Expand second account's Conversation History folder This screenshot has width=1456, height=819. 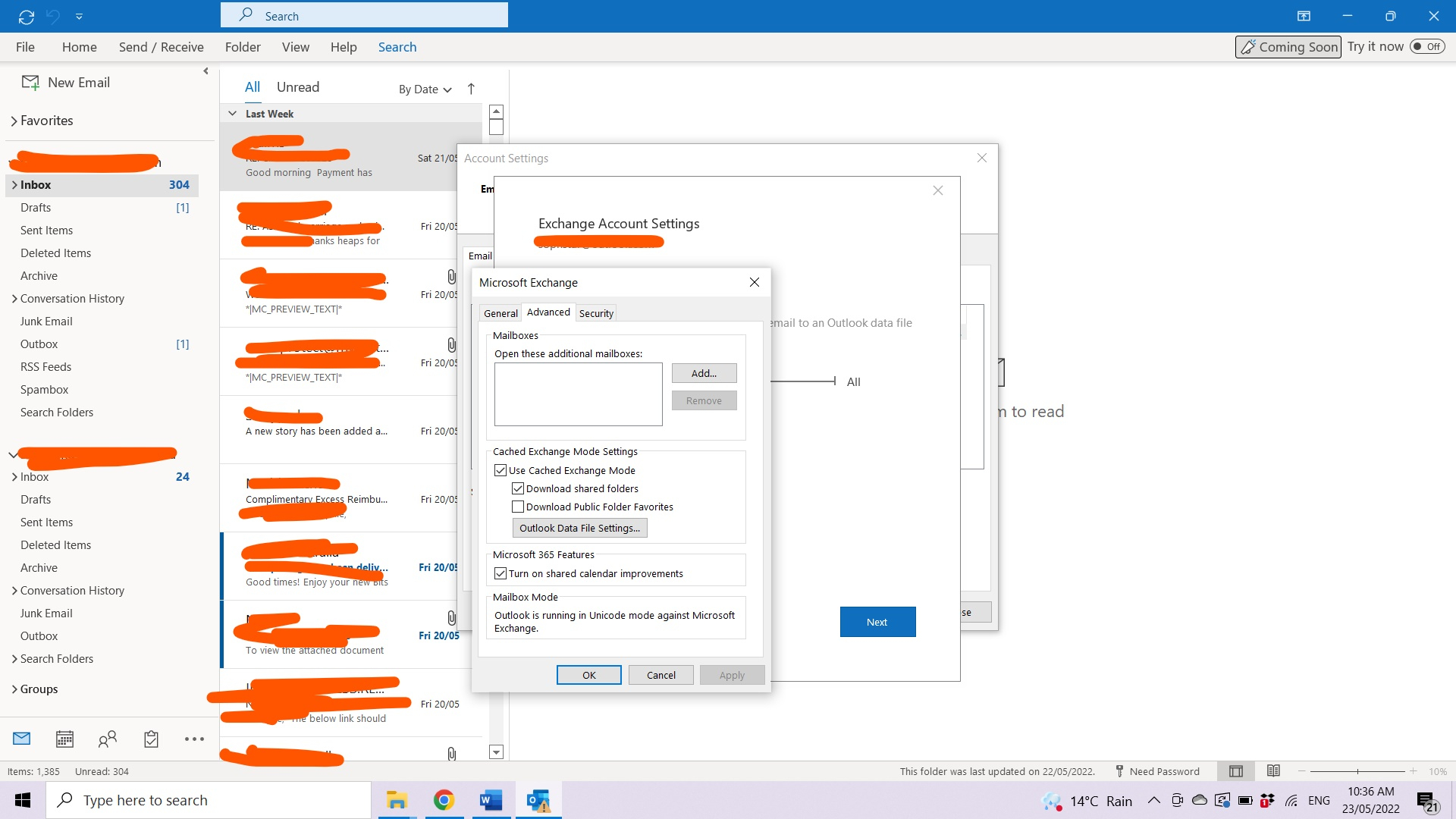tap(14, 591)
